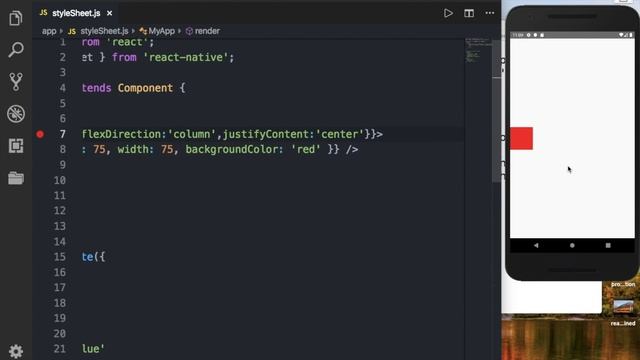Click backgroundColor: 'red' on line 8
The height and width of the screenshot is (360, 640).
click(x=253, y=149)
